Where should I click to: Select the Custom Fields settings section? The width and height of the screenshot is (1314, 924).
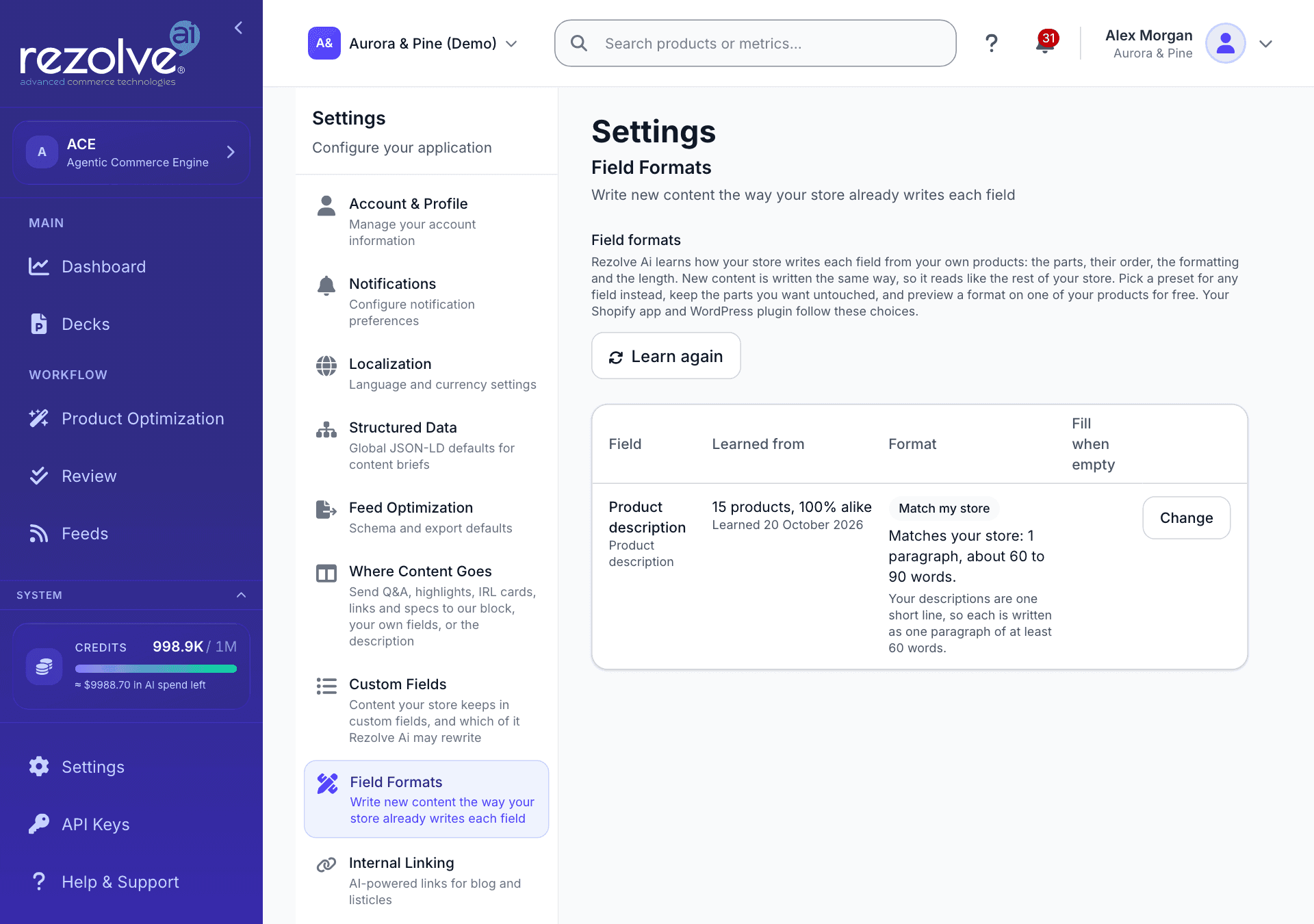pos(426,710)
